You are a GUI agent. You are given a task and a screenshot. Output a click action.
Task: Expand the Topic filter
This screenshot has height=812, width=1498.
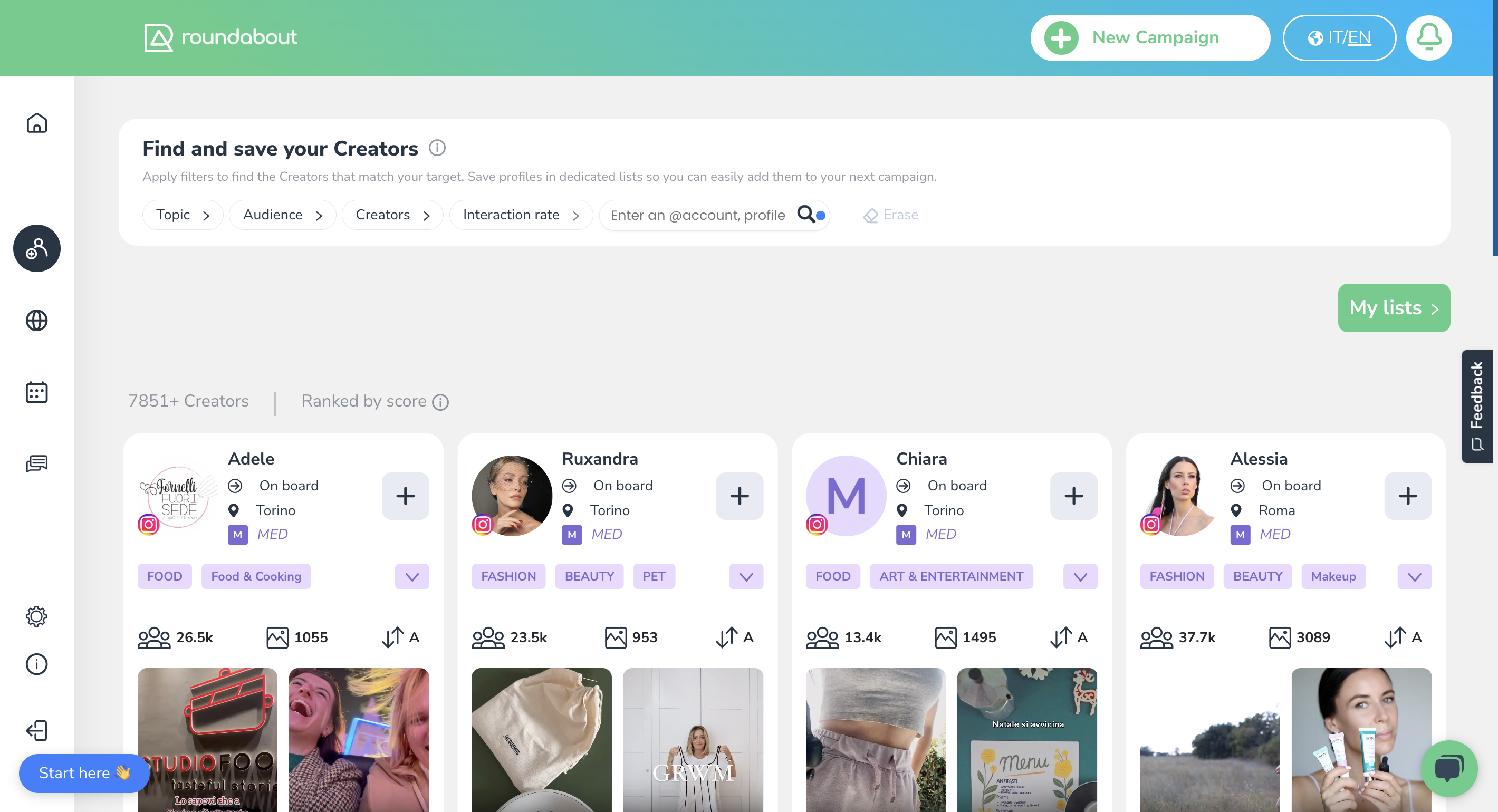pos(183,215)
